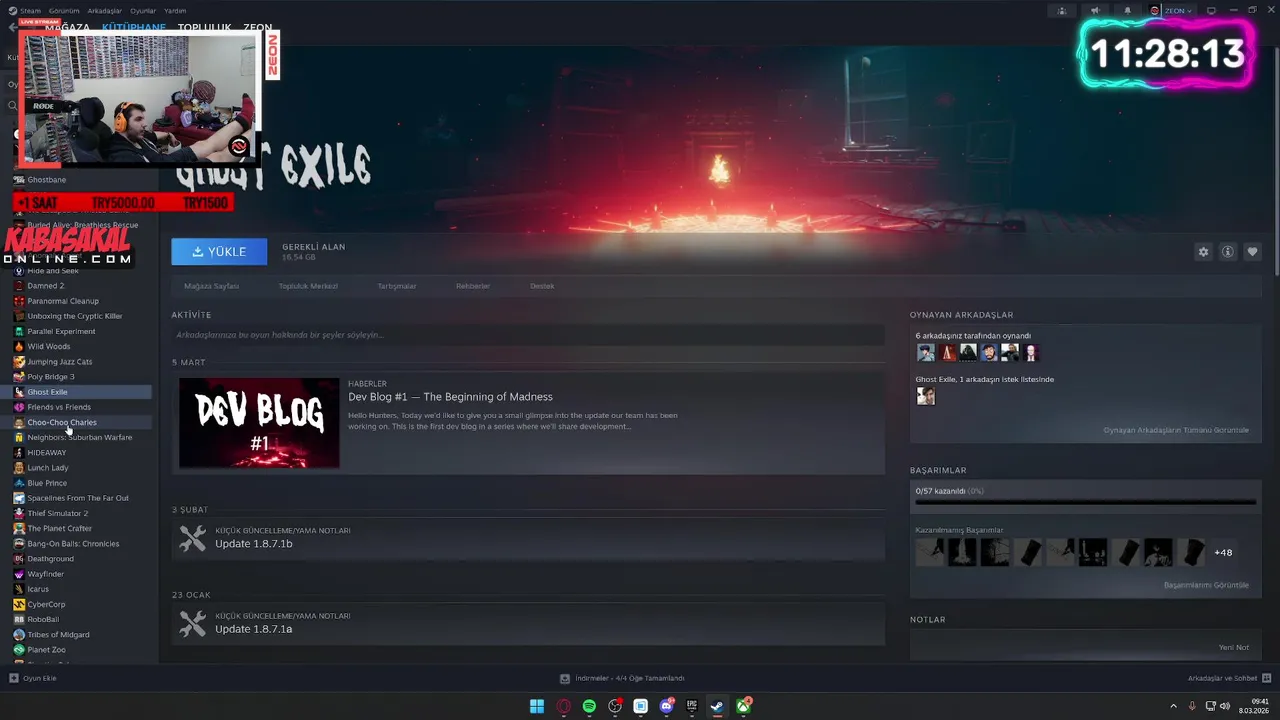This screenshot has width=1280, height=720.
Task: Open OBS Studio from the taskbar
Action: [615, 706]
